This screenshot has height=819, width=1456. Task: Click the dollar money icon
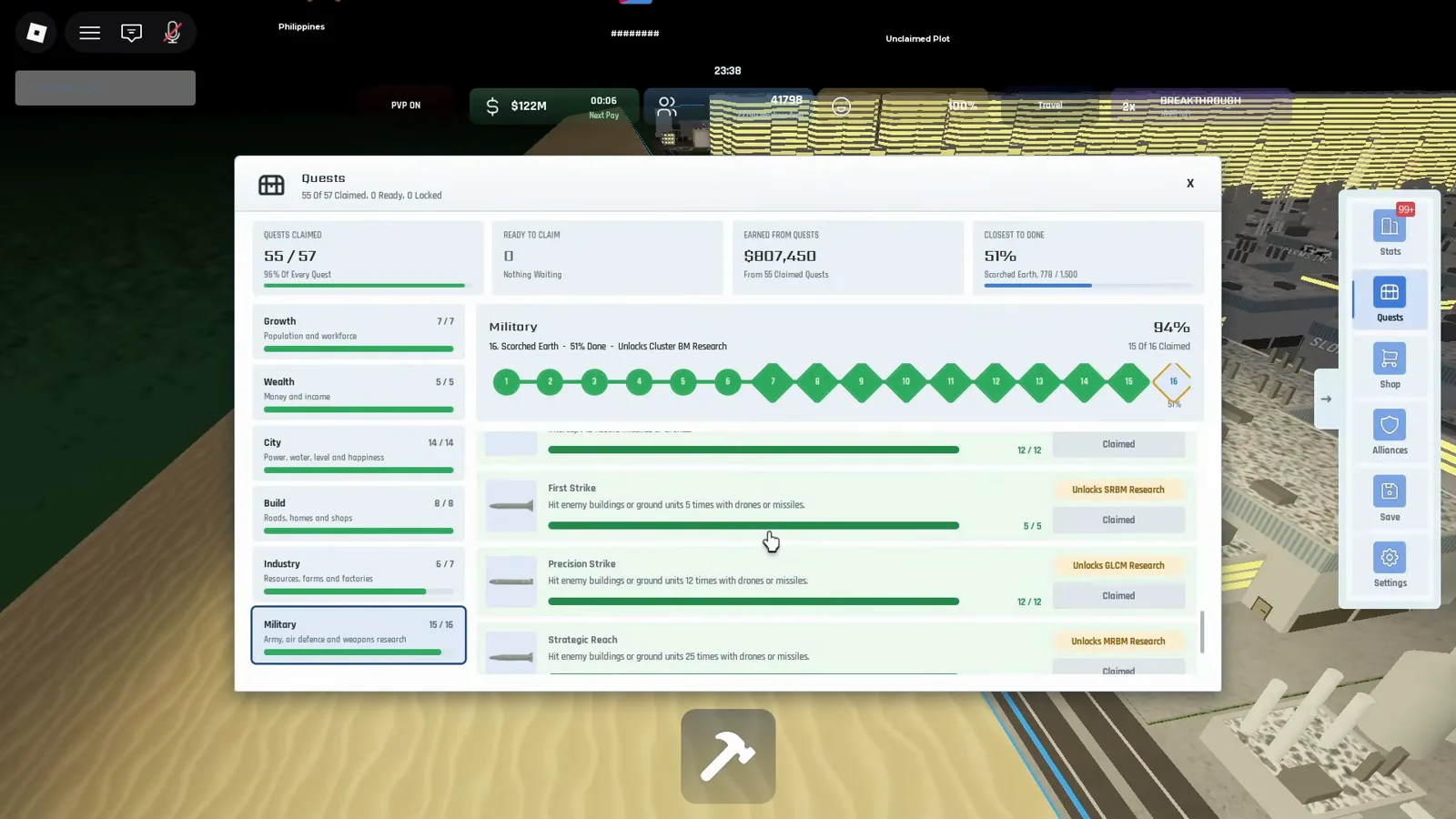click(x=492, y=106)
